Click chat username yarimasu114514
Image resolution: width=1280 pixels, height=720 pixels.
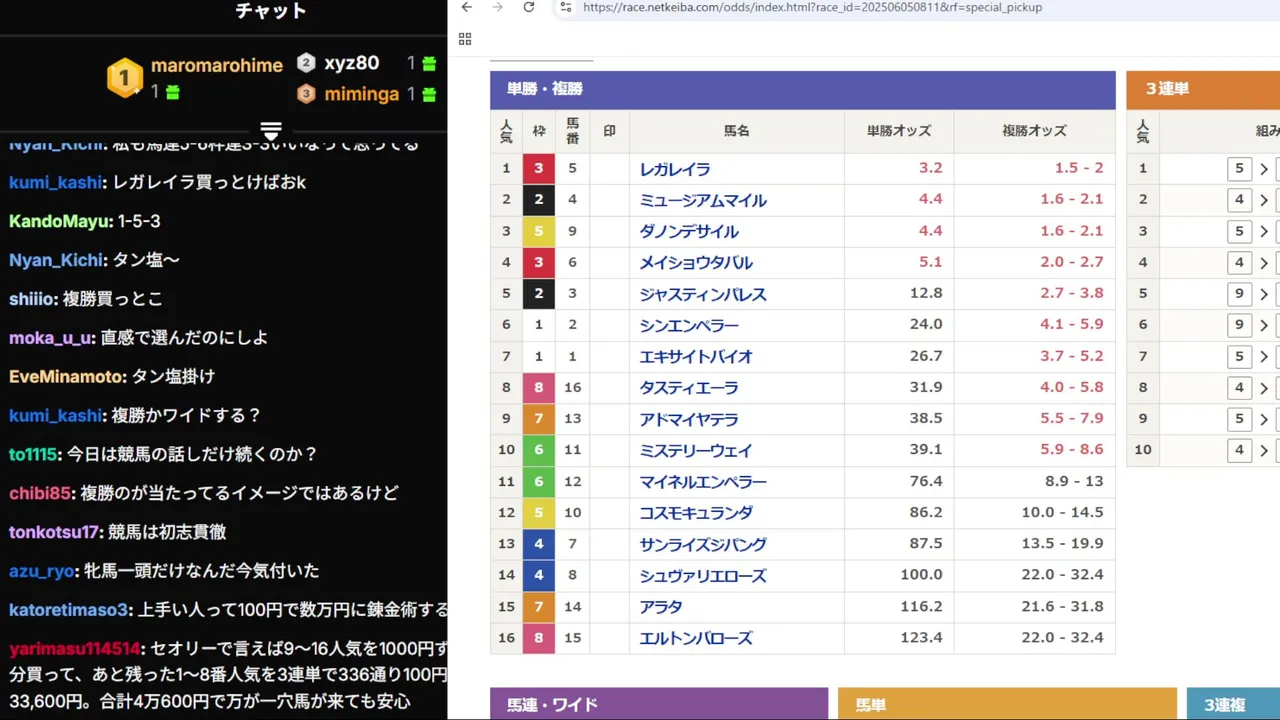(x=76, y=649)
